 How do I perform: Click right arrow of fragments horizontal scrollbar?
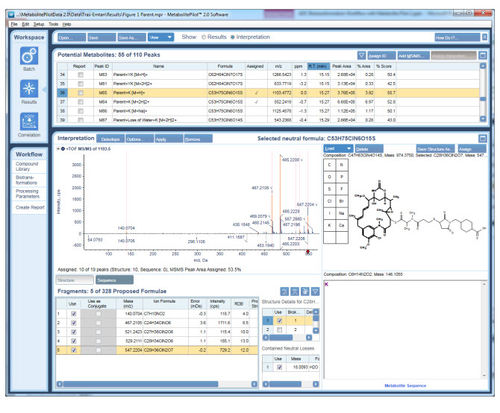coord(254,384)
